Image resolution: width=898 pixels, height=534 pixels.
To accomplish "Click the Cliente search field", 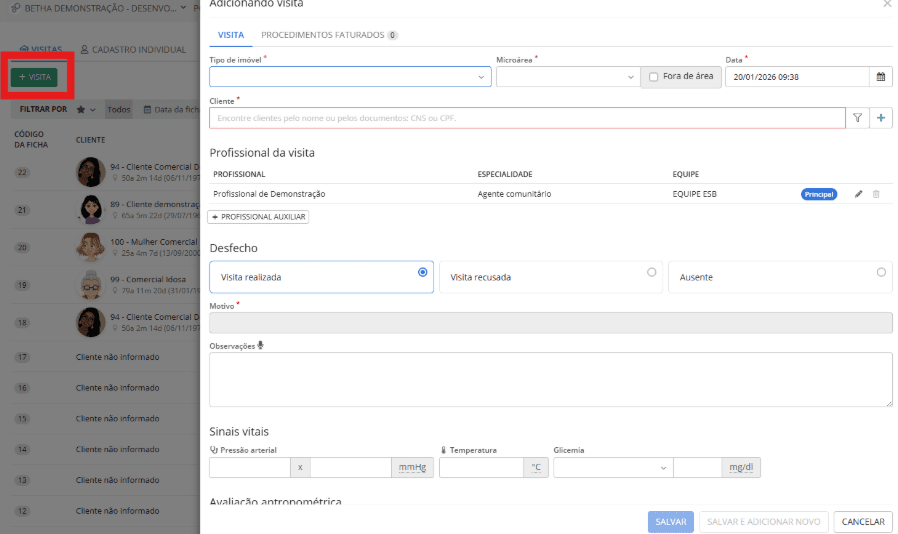I will tap(527, 118).
